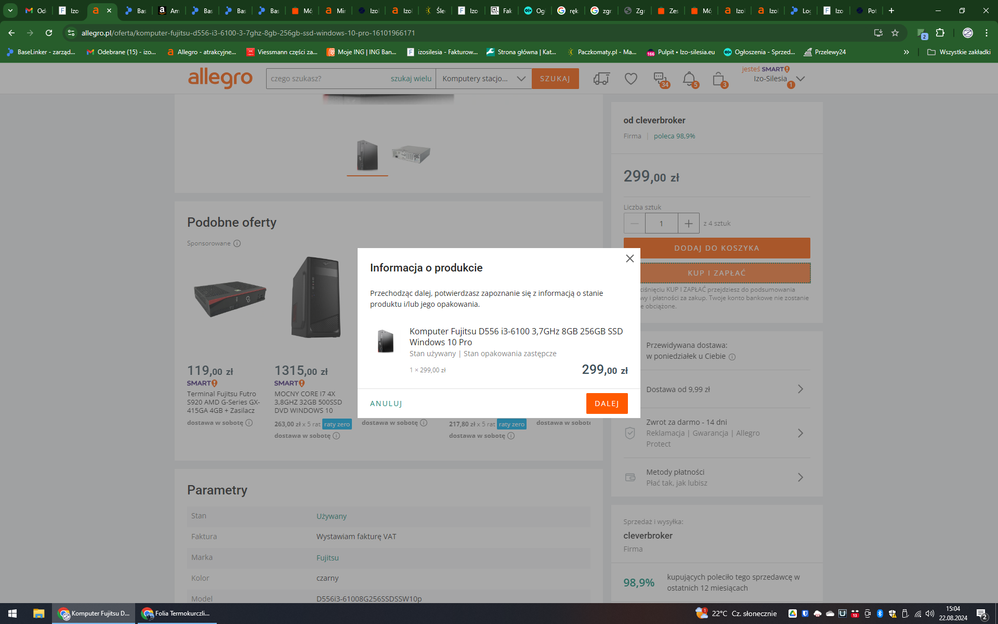Image resolution: width=998 pixels, height=624 pixels.
Task: Open messages icon with 34 badge
Action: point(660,79)
